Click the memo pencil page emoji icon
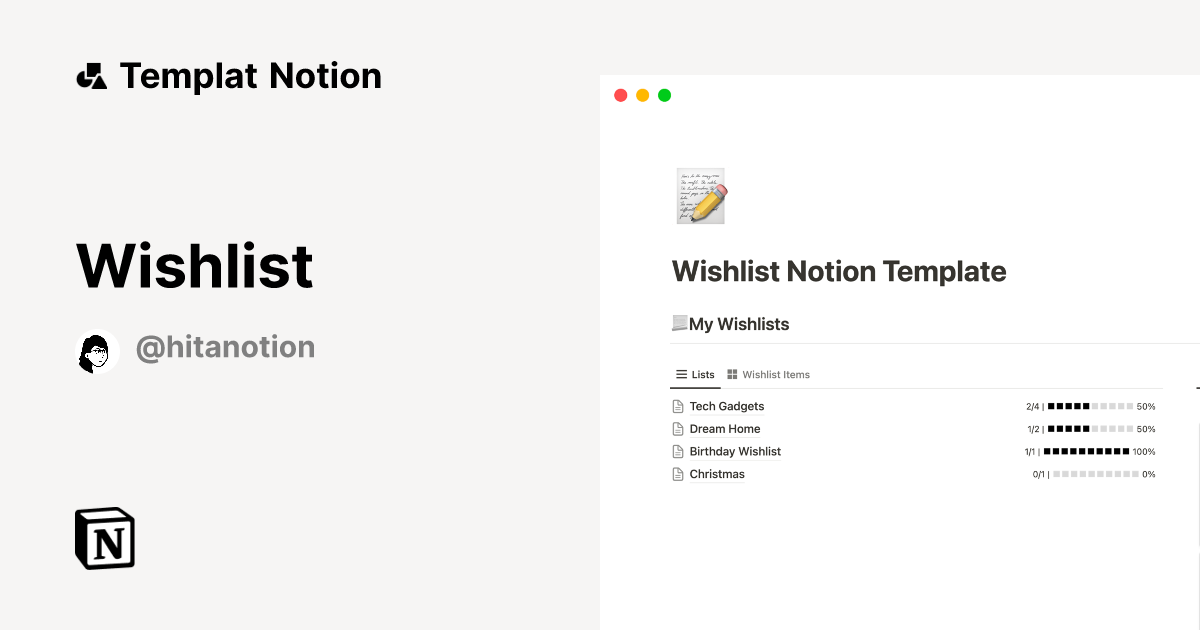The width and height of the screenshot is (1200, 630). pos(700,196)
